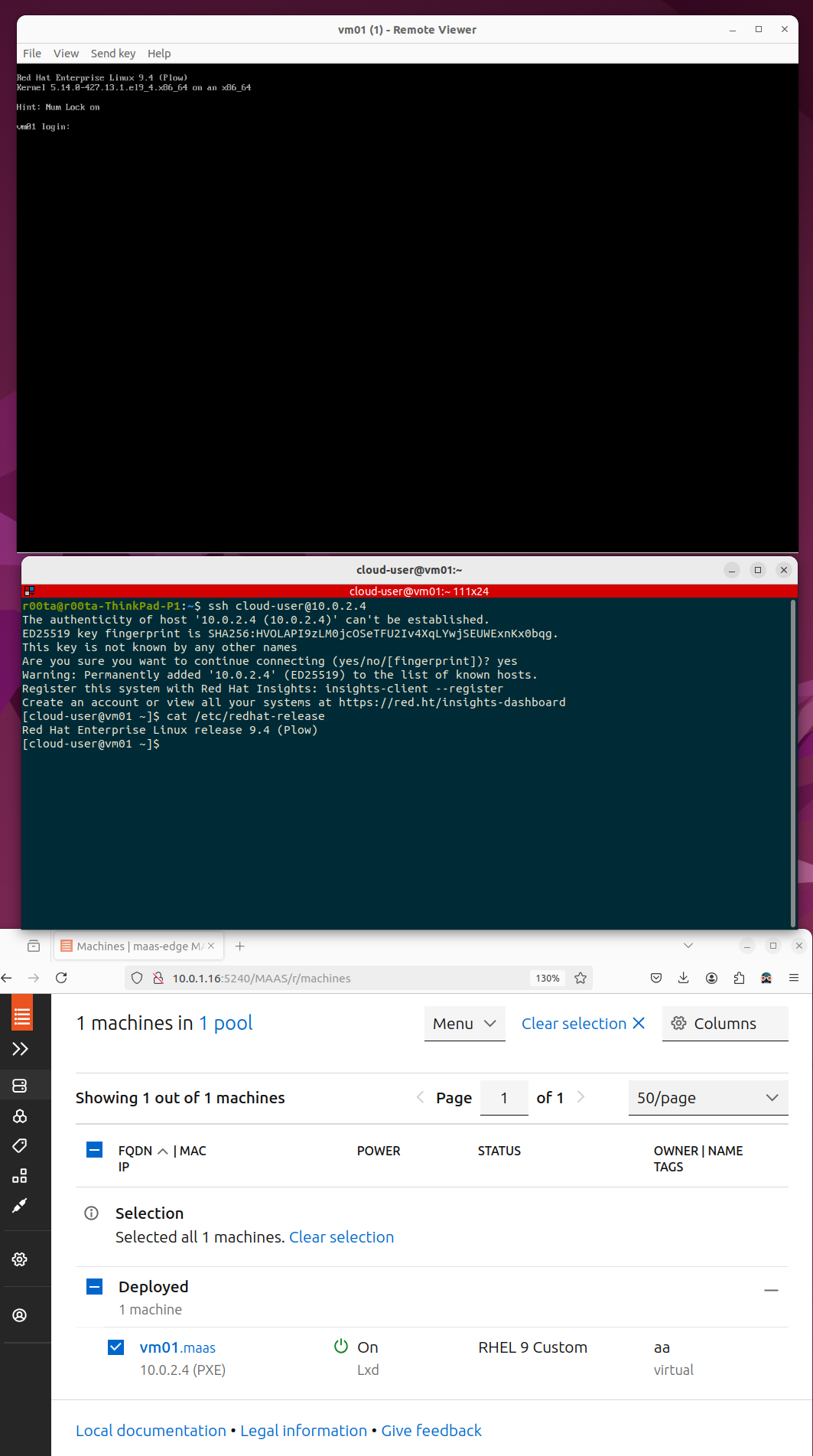Reload the MAAS machines page
This screenshot has width=813, height=1456.
[61, 978]
